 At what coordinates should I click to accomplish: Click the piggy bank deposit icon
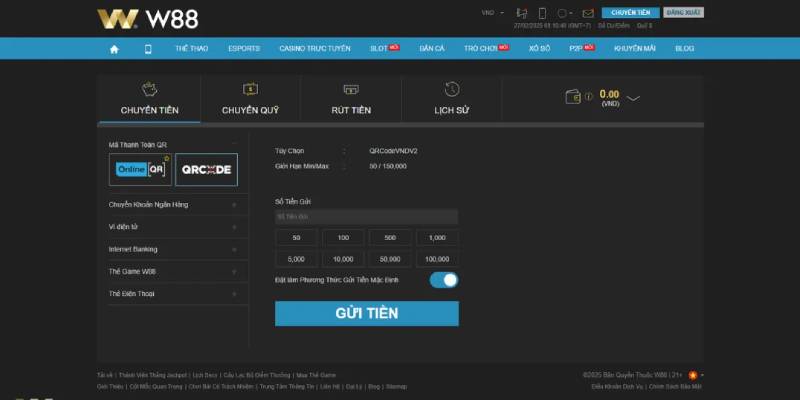(149, 89)
